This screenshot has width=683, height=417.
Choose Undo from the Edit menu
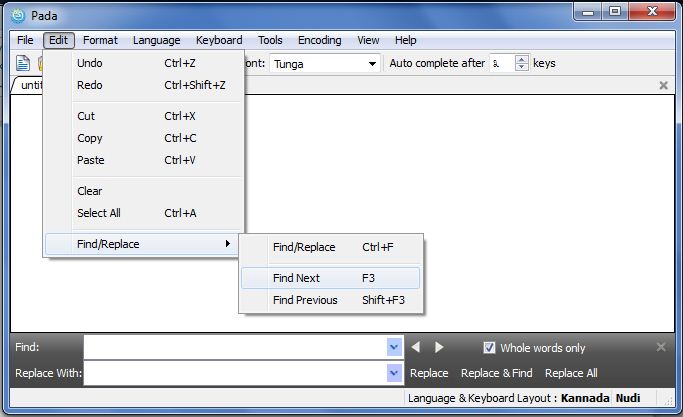tap(144, 63)
